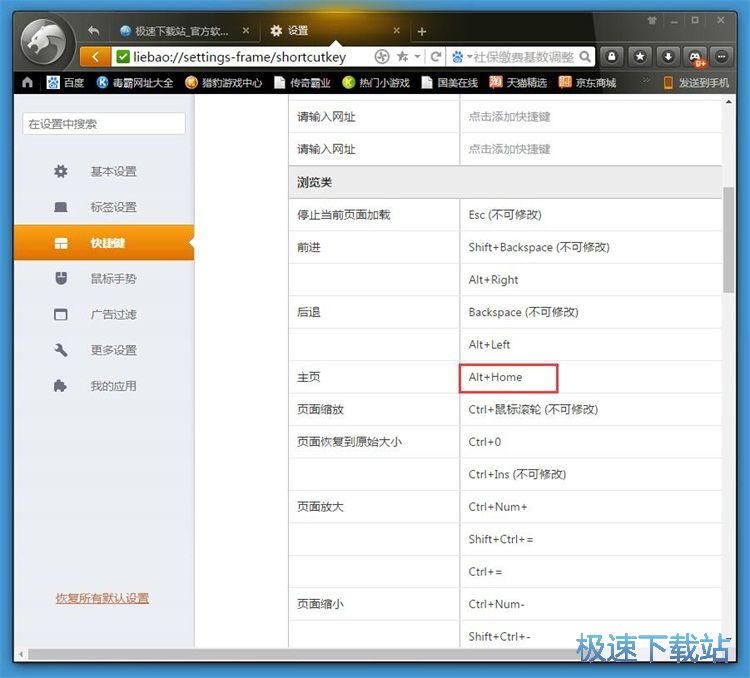Open 标签设置 in the sidebar

104,207
